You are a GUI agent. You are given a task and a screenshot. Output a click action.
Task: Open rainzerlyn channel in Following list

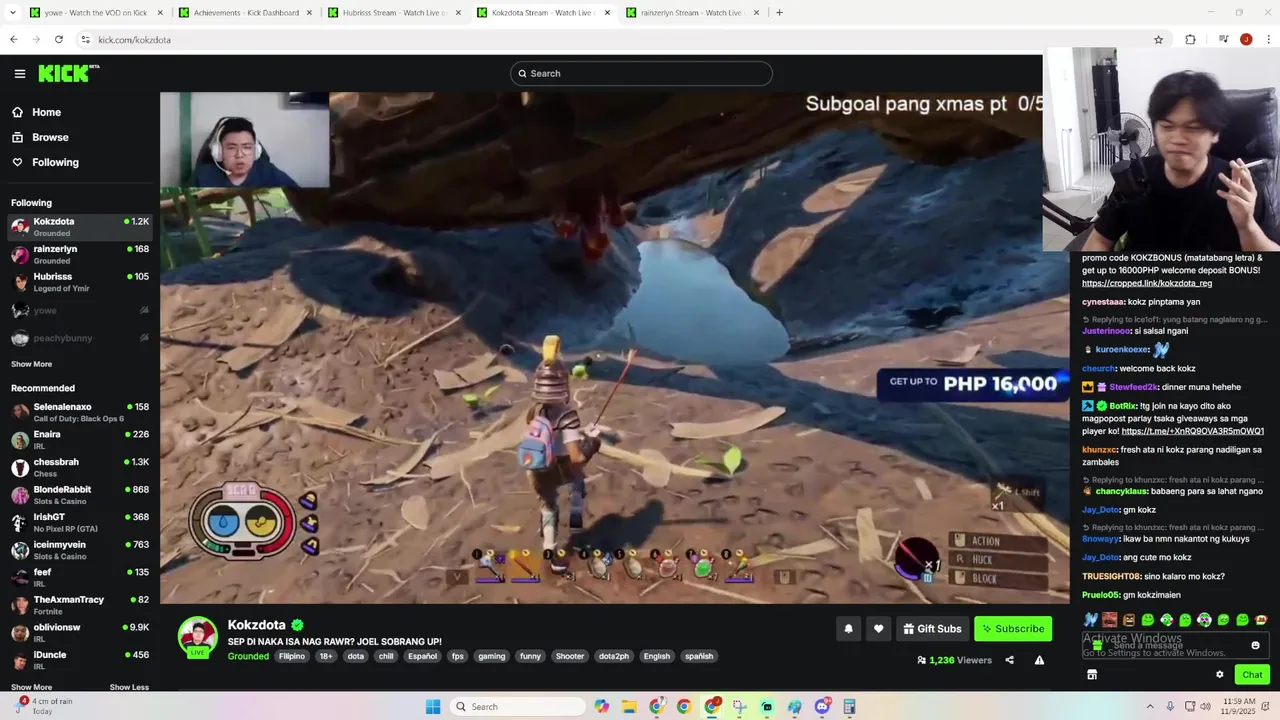80,254
